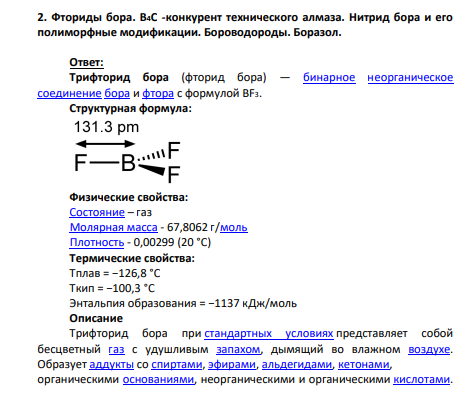
Task: Open the 'фтора' hyperlink
Action: [158, 93]
